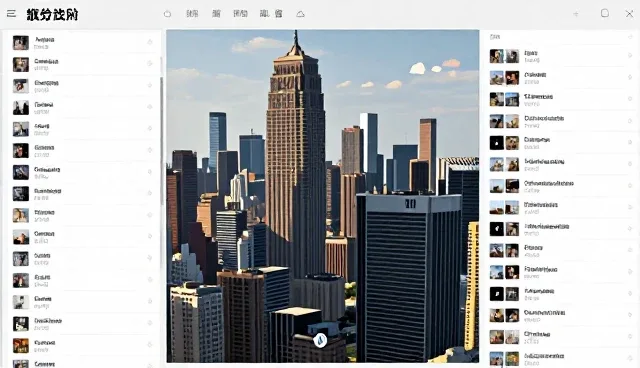Screen dimensions: 640x368
Task: Click the water-drop marker on the city photo
Action: point(320,340)
